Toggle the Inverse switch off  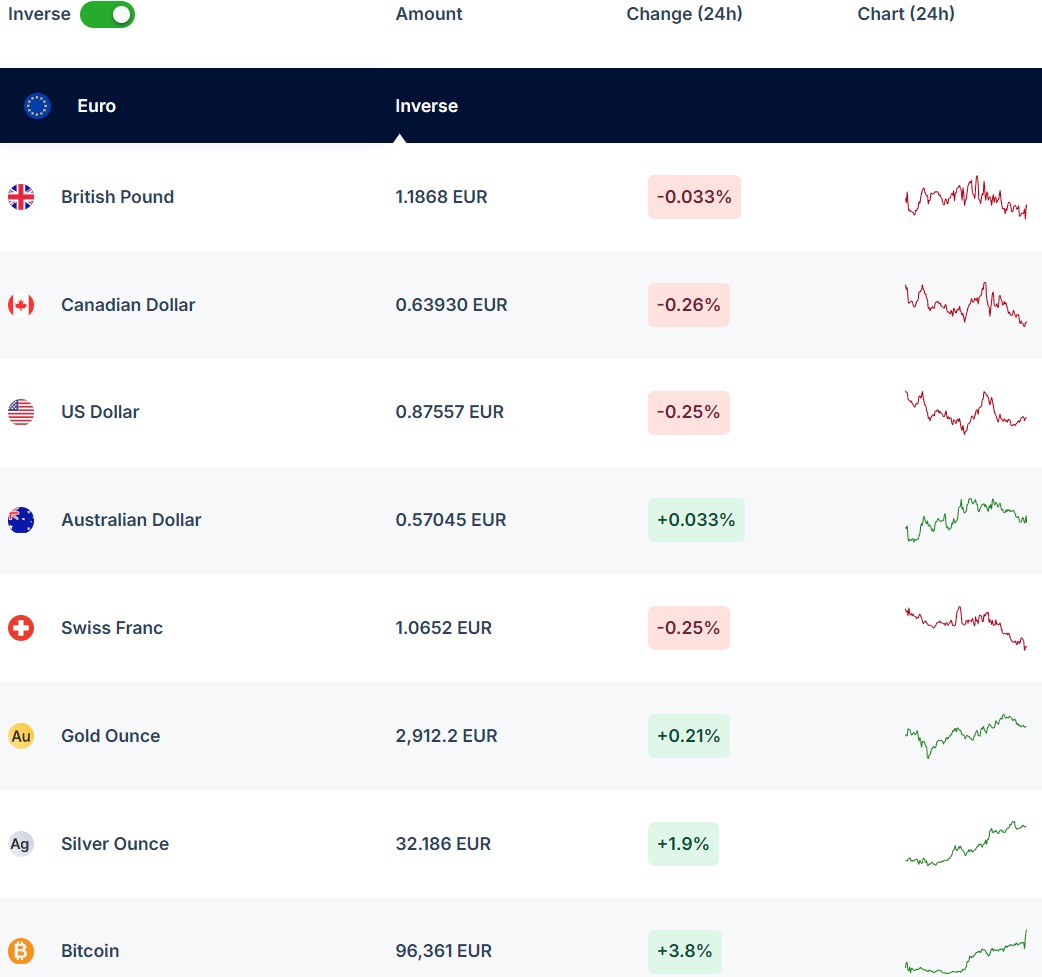tap(107, 15)
